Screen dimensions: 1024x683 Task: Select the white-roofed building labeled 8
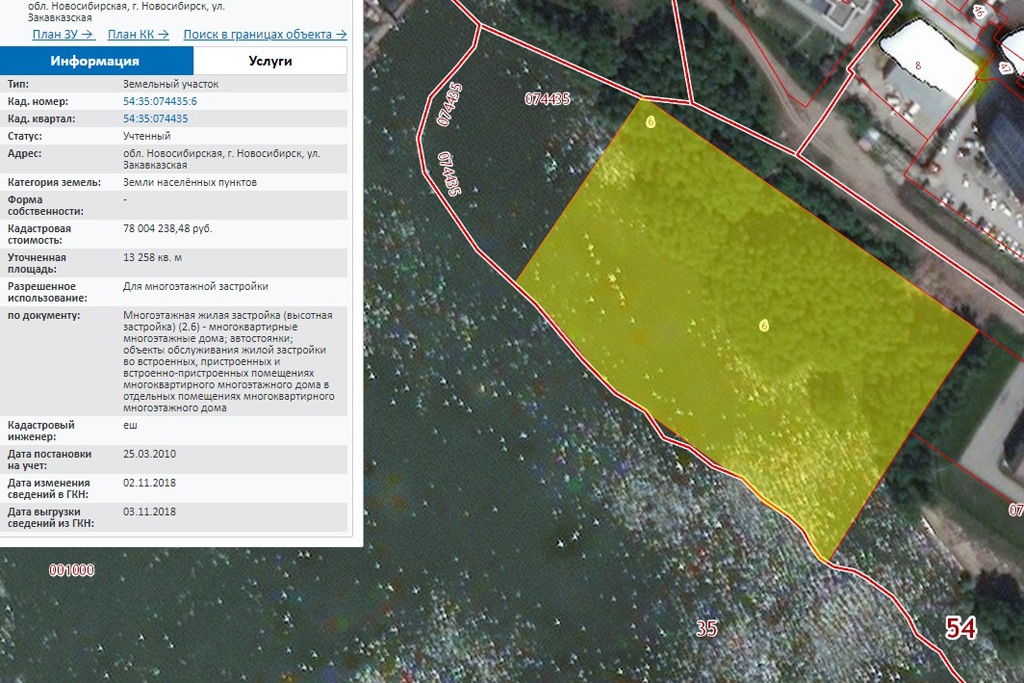click(x=925, y=62)
